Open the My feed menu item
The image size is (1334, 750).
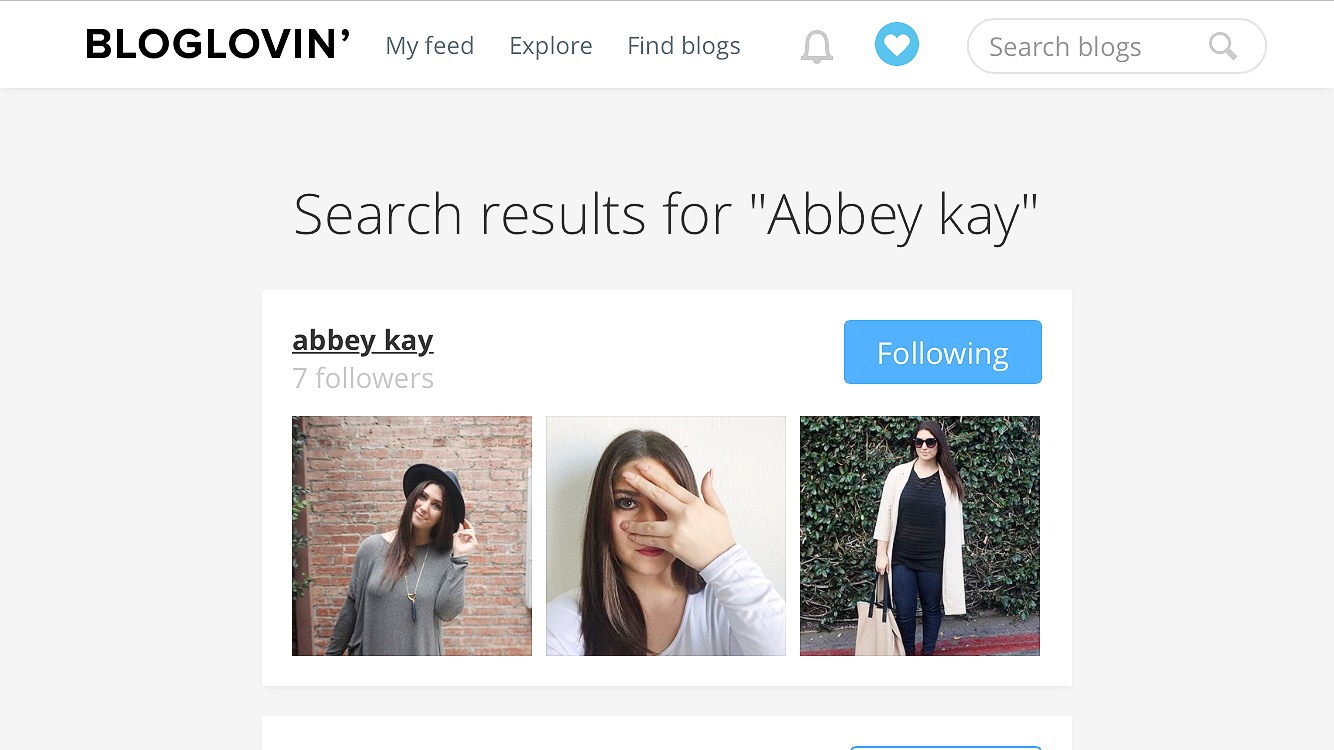[430, 46]
